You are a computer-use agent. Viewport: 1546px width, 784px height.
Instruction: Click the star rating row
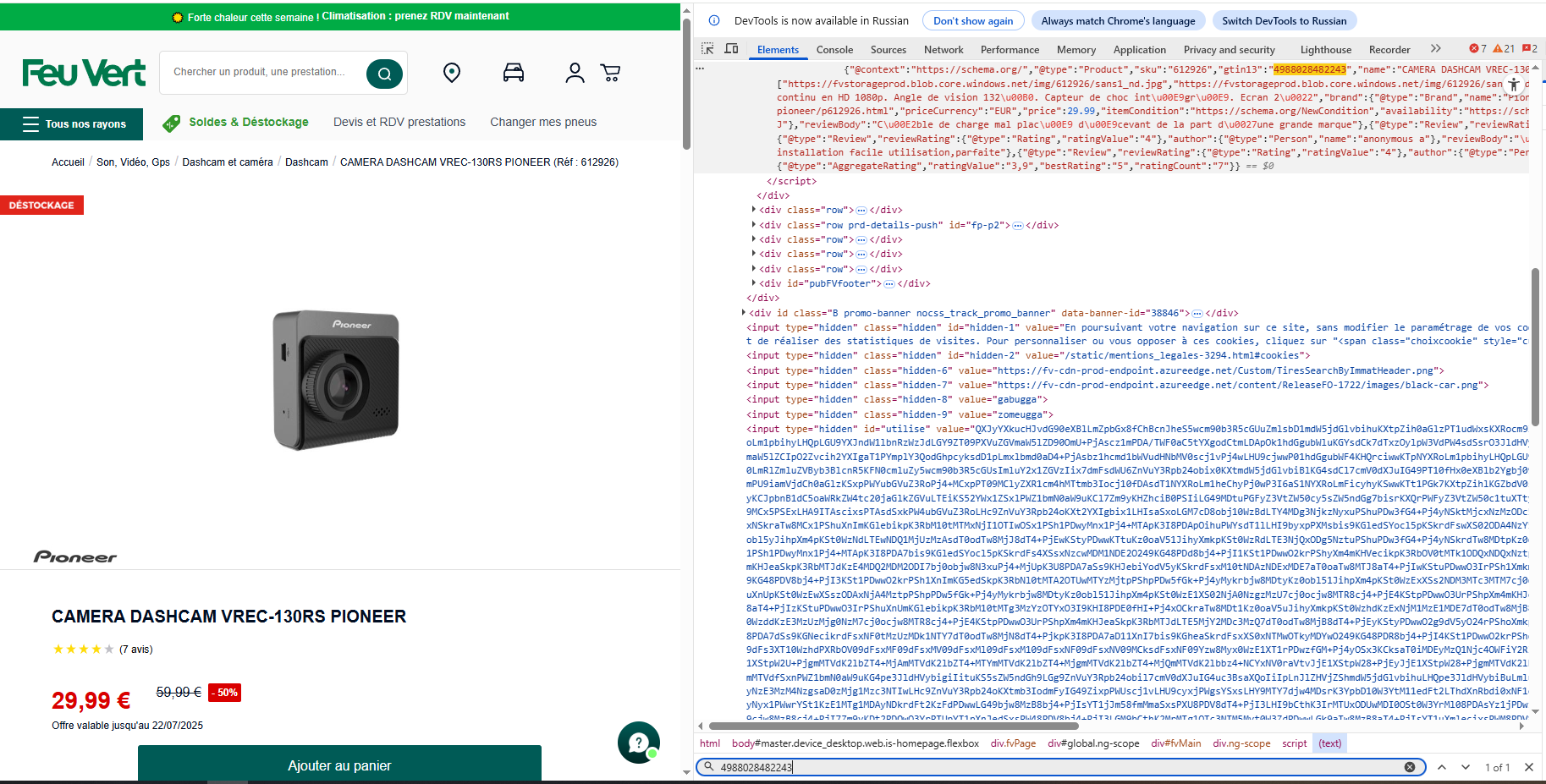(83, 650)
